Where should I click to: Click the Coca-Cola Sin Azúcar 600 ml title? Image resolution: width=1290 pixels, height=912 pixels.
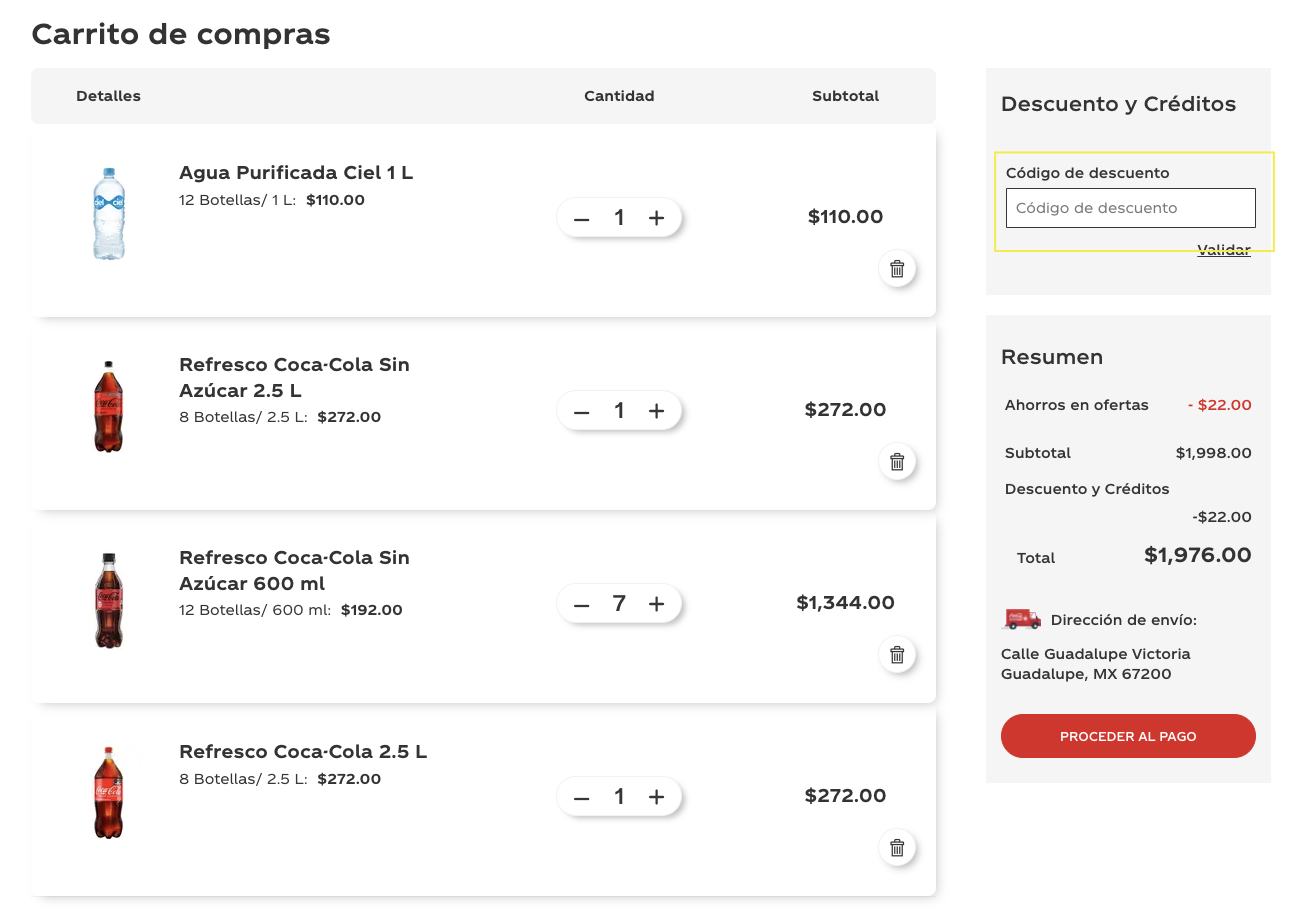(x=294, y=570)
